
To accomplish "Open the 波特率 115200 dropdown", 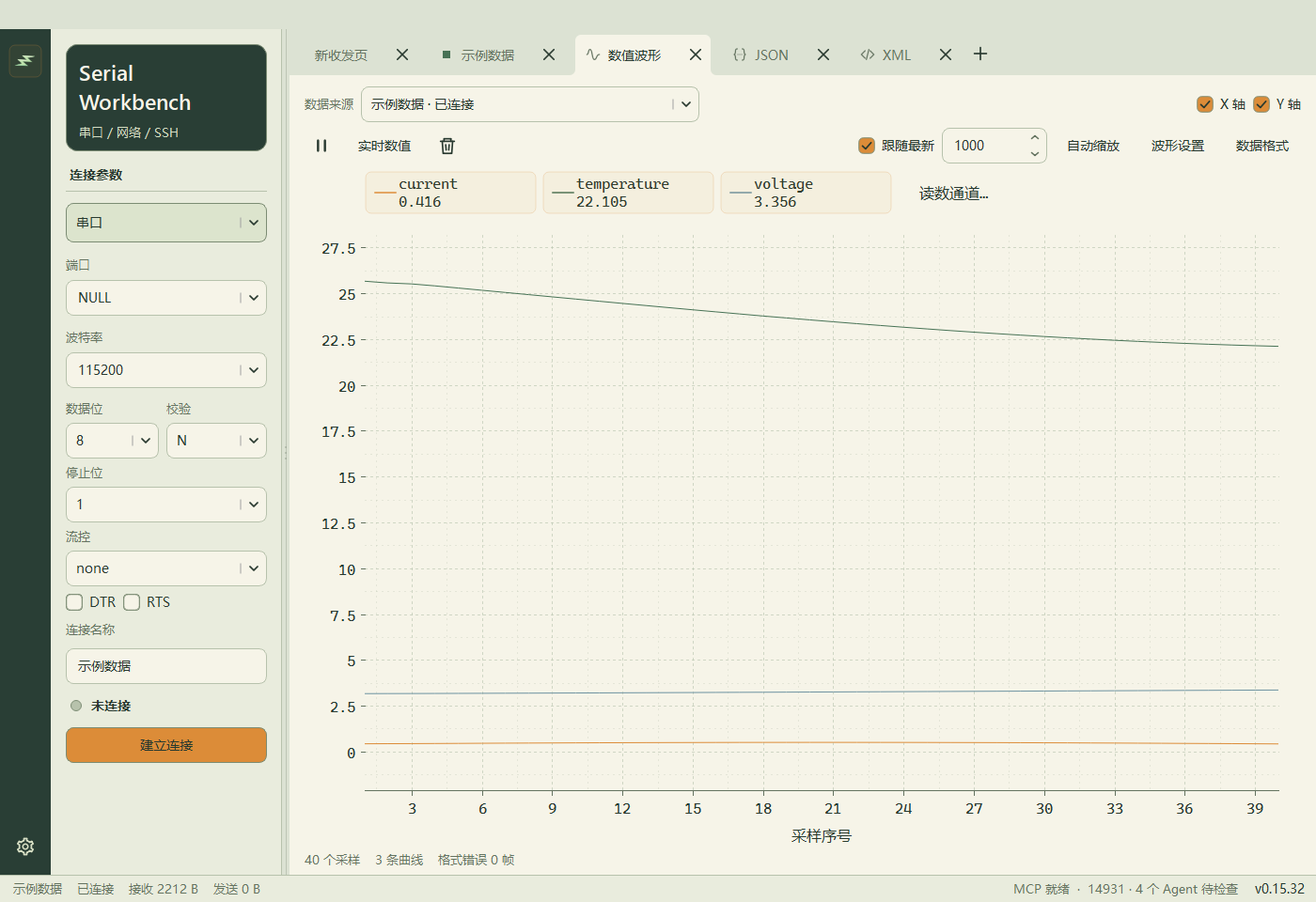I will (166, 370).
